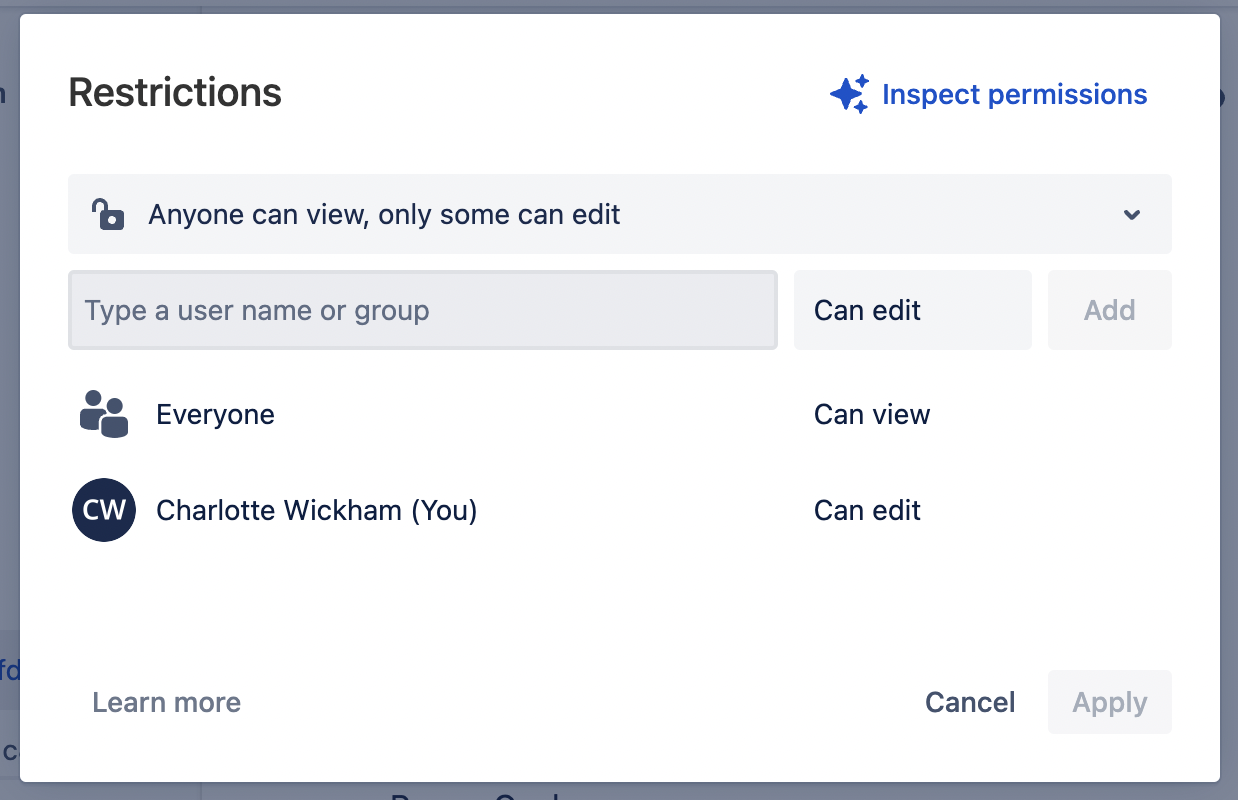
Task: Open the 'Anyone can view, only some can edit' dropdown
Action: [x=619, y=214]
